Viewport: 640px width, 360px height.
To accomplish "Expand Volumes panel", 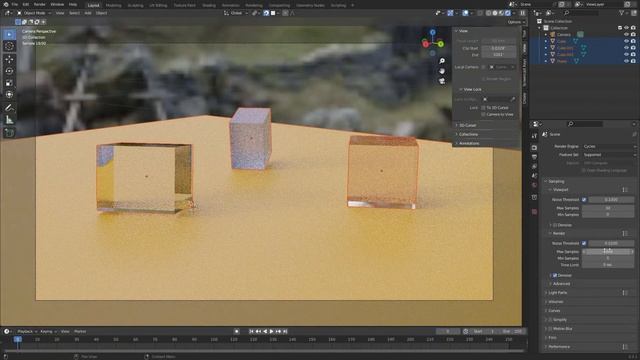I will click(556, 302).
